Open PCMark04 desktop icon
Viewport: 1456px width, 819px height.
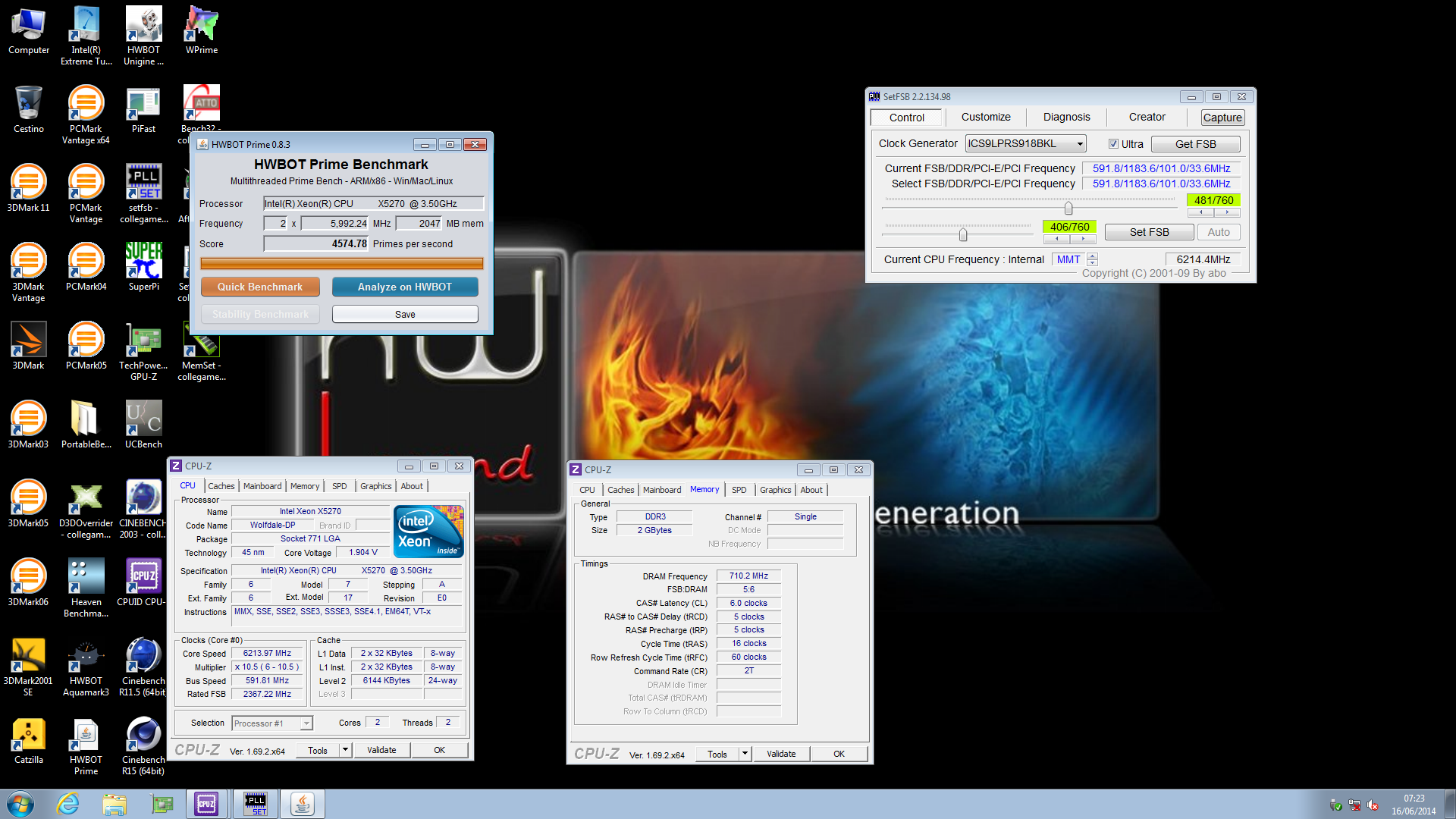86,268
